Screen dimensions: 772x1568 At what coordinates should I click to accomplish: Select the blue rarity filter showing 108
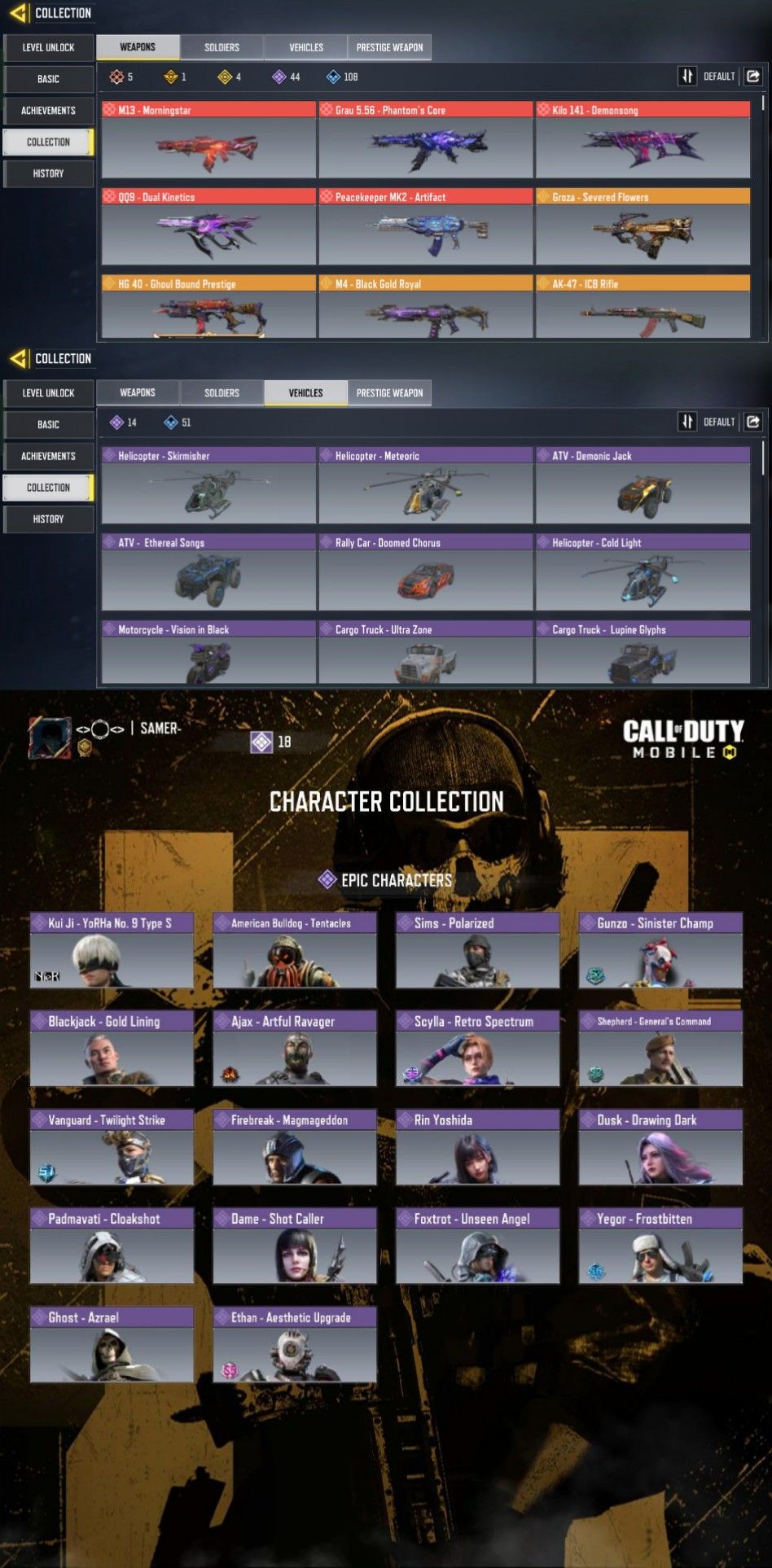pyautogui.click(x=333, y=77)
